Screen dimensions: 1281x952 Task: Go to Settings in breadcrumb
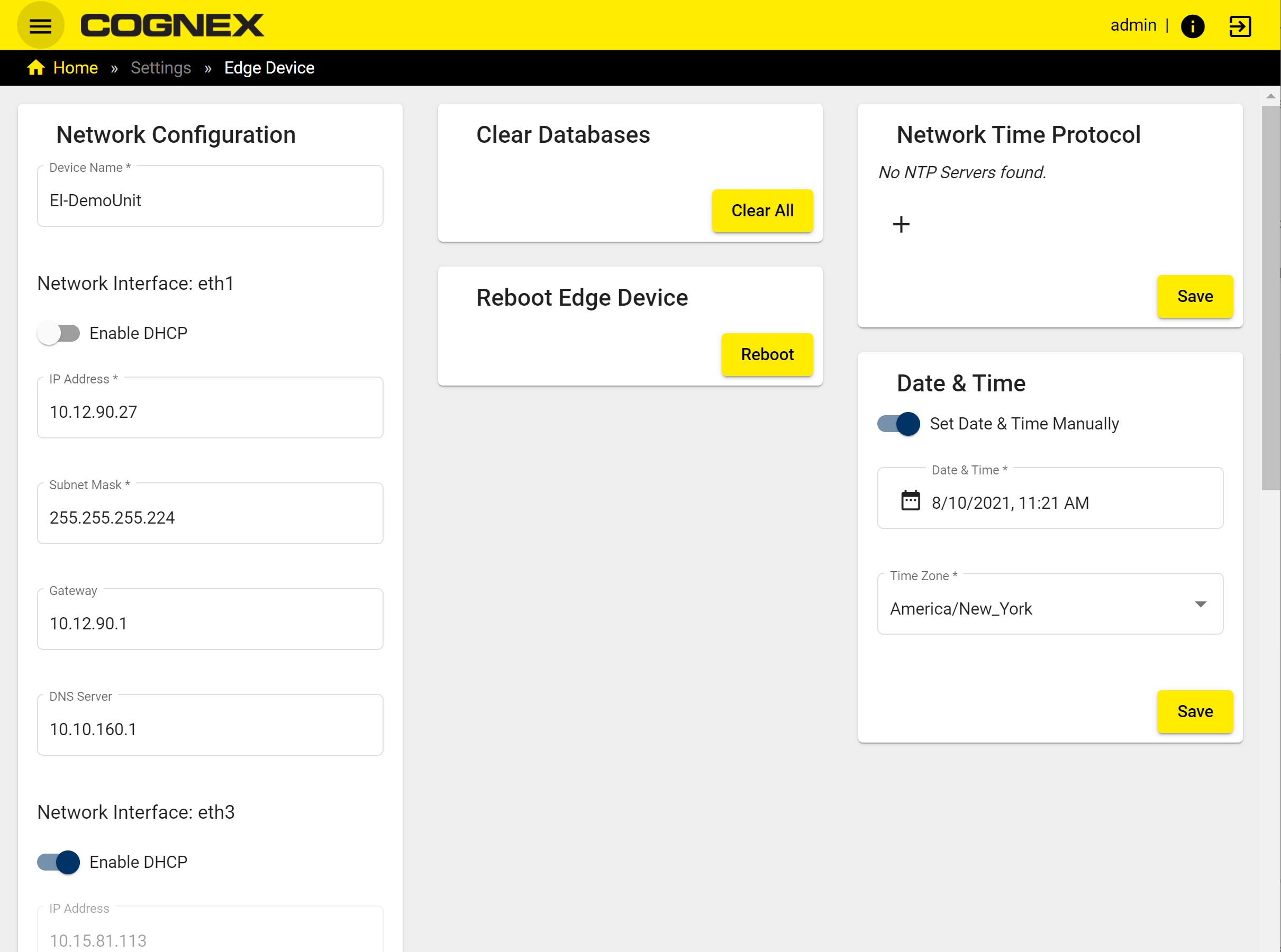tap(160, 68)
